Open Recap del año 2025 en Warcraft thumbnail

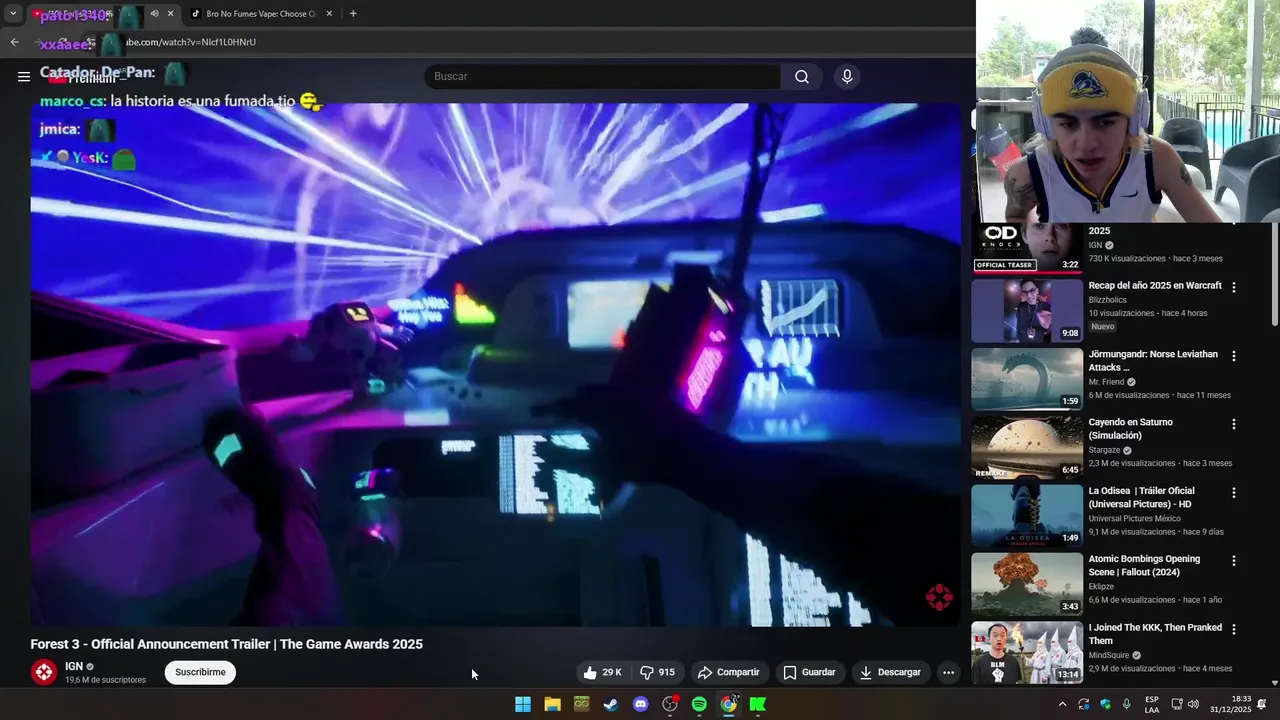(1027, 310)
